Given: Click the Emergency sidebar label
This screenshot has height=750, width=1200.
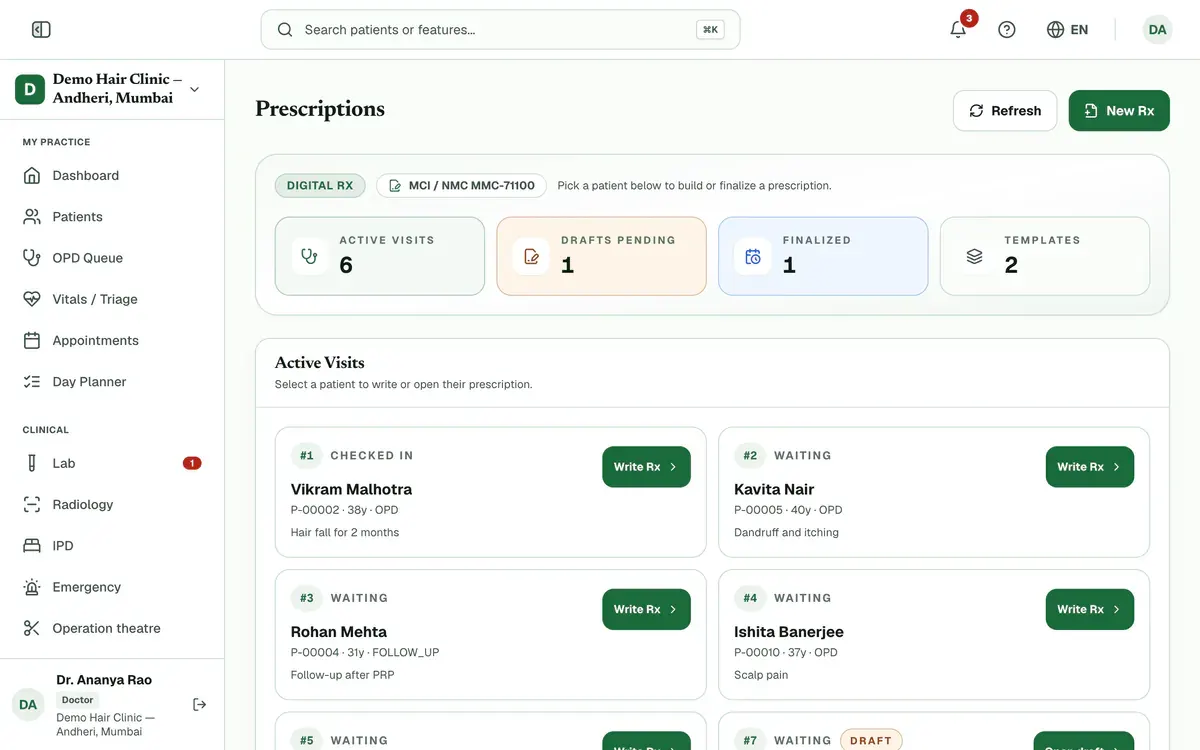Looking at the screenshot, I should pyautogui.click(x=87, y=588).
